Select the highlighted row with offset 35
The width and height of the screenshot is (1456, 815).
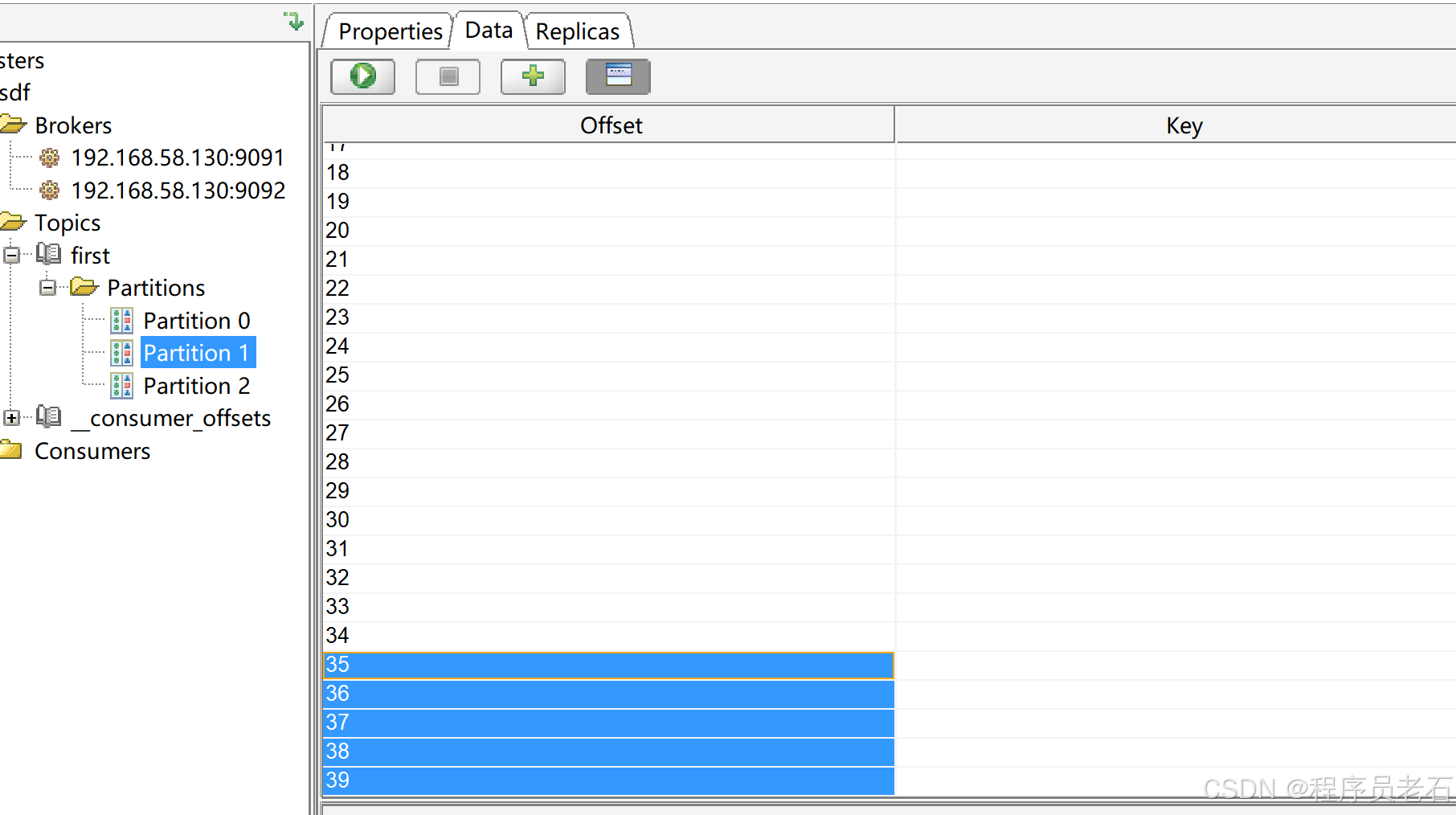[x=608, y=665]
